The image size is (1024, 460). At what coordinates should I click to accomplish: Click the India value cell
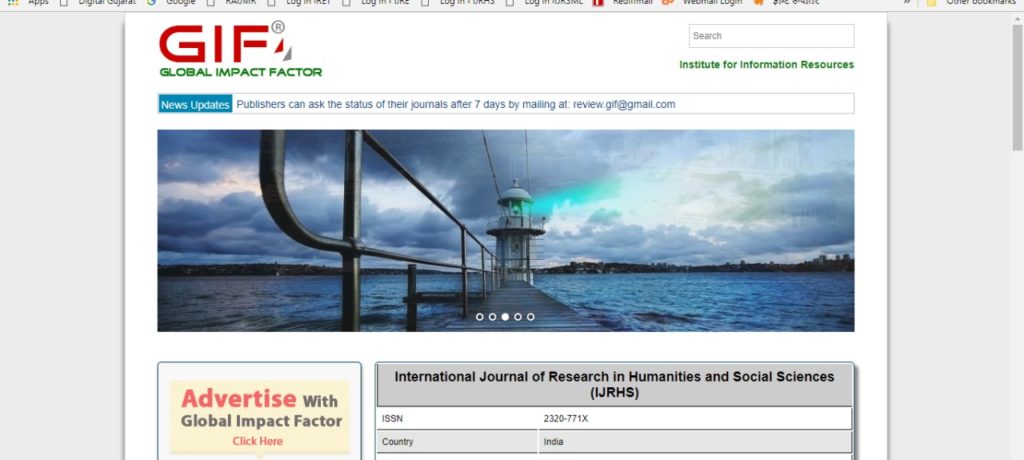696,442
